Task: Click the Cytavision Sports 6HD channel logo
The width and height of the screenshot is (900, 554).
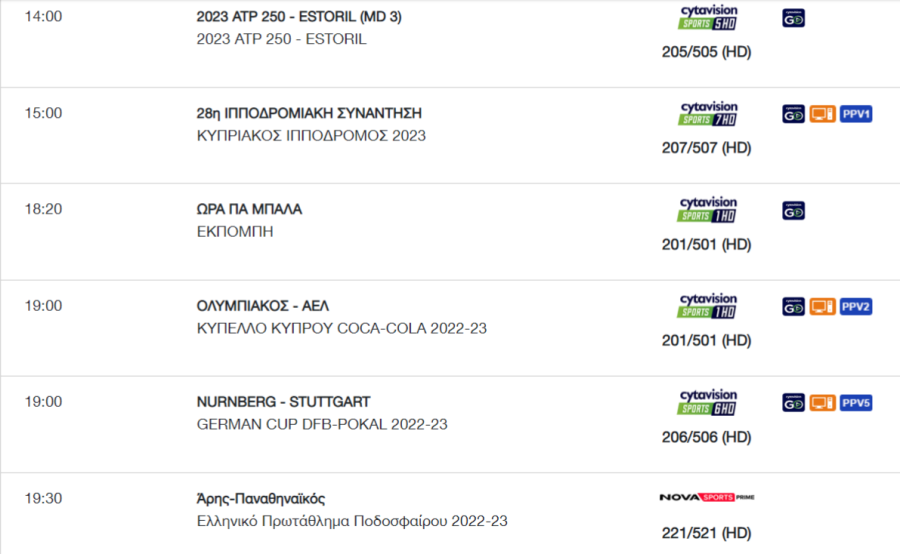Action: pos(708,402)
